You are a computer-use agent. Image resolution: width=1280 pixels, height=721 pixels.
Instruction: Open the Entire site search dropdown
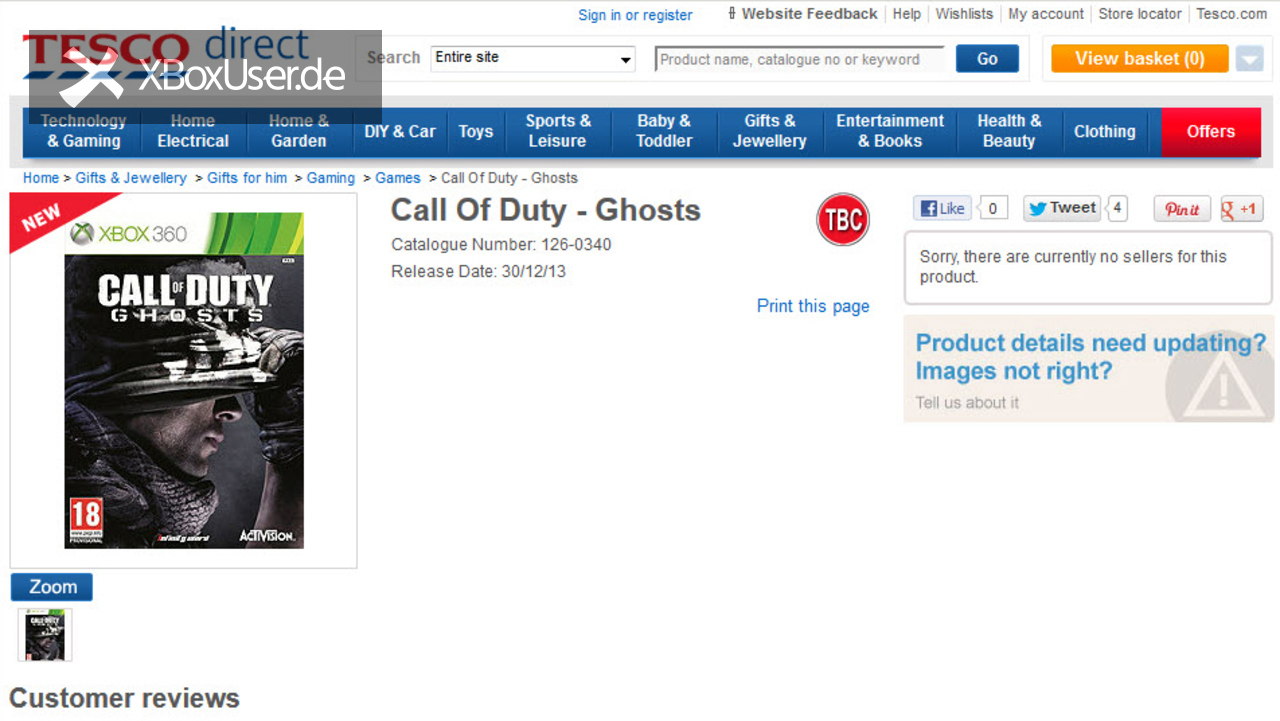click(533, 58)
